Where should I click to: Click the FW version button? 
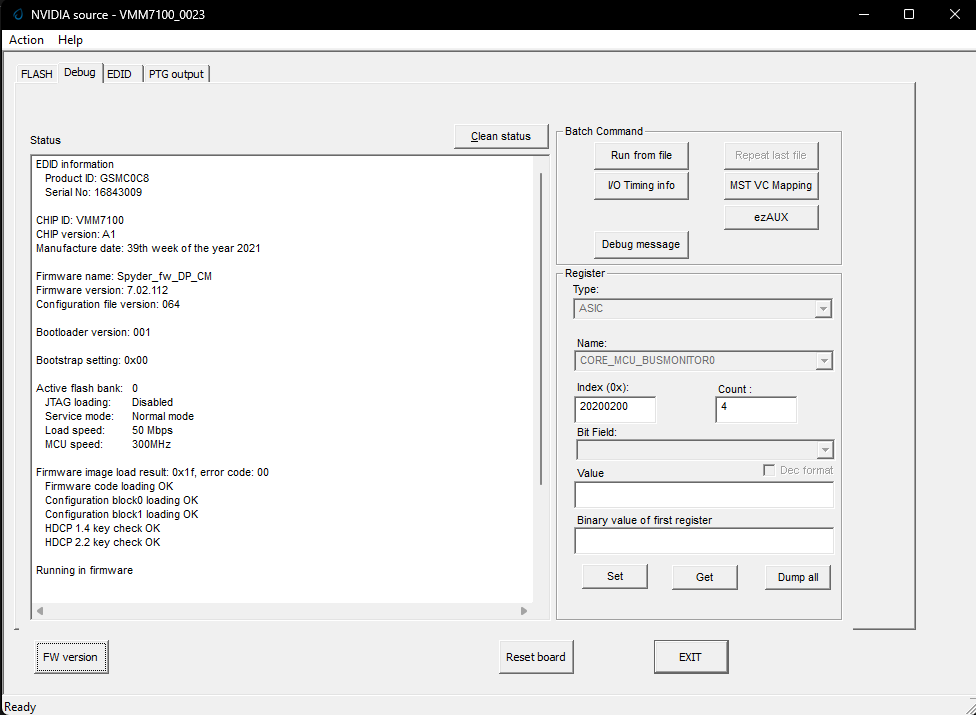71,657
